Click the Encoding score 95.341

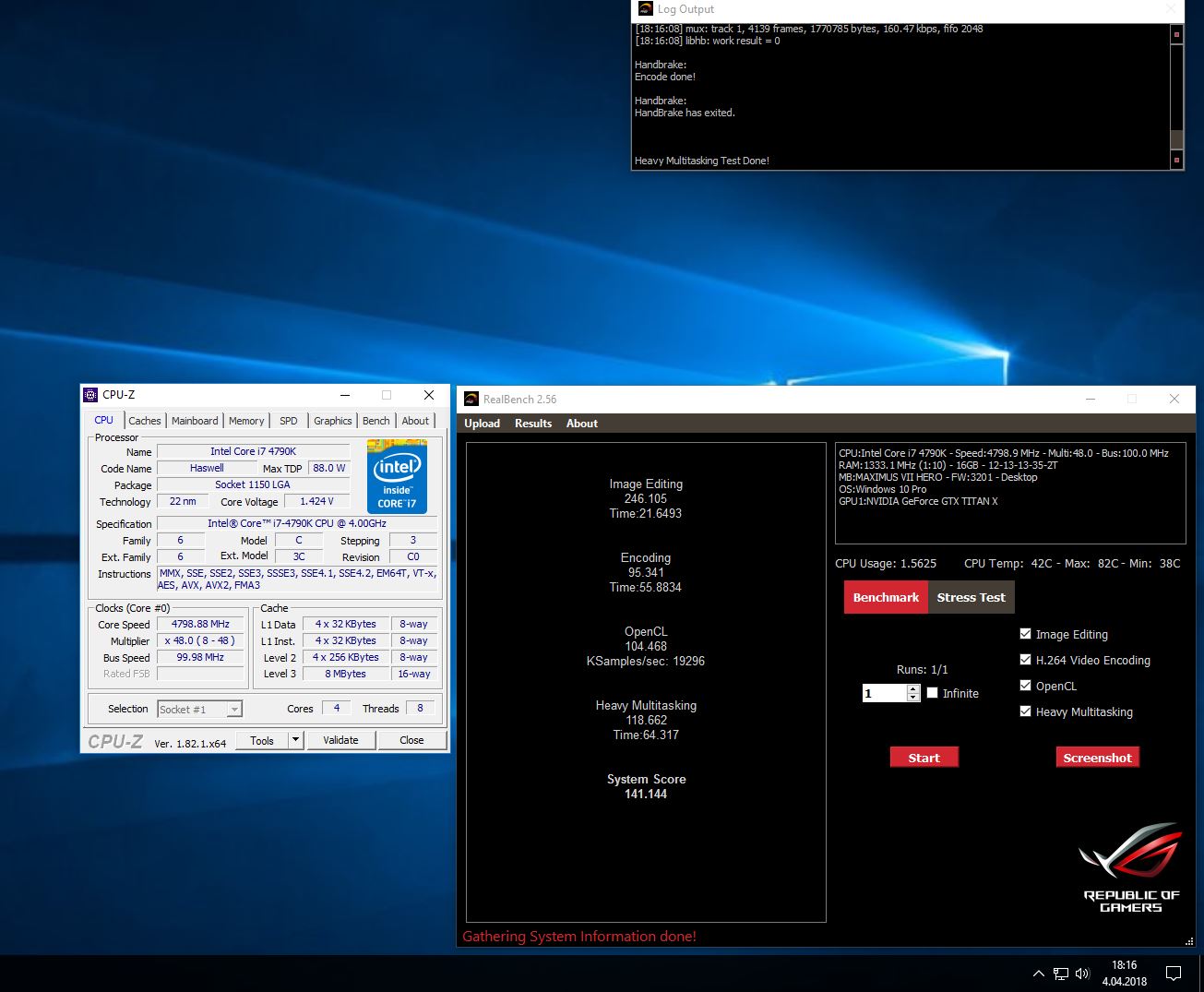[x=646, y=572]
